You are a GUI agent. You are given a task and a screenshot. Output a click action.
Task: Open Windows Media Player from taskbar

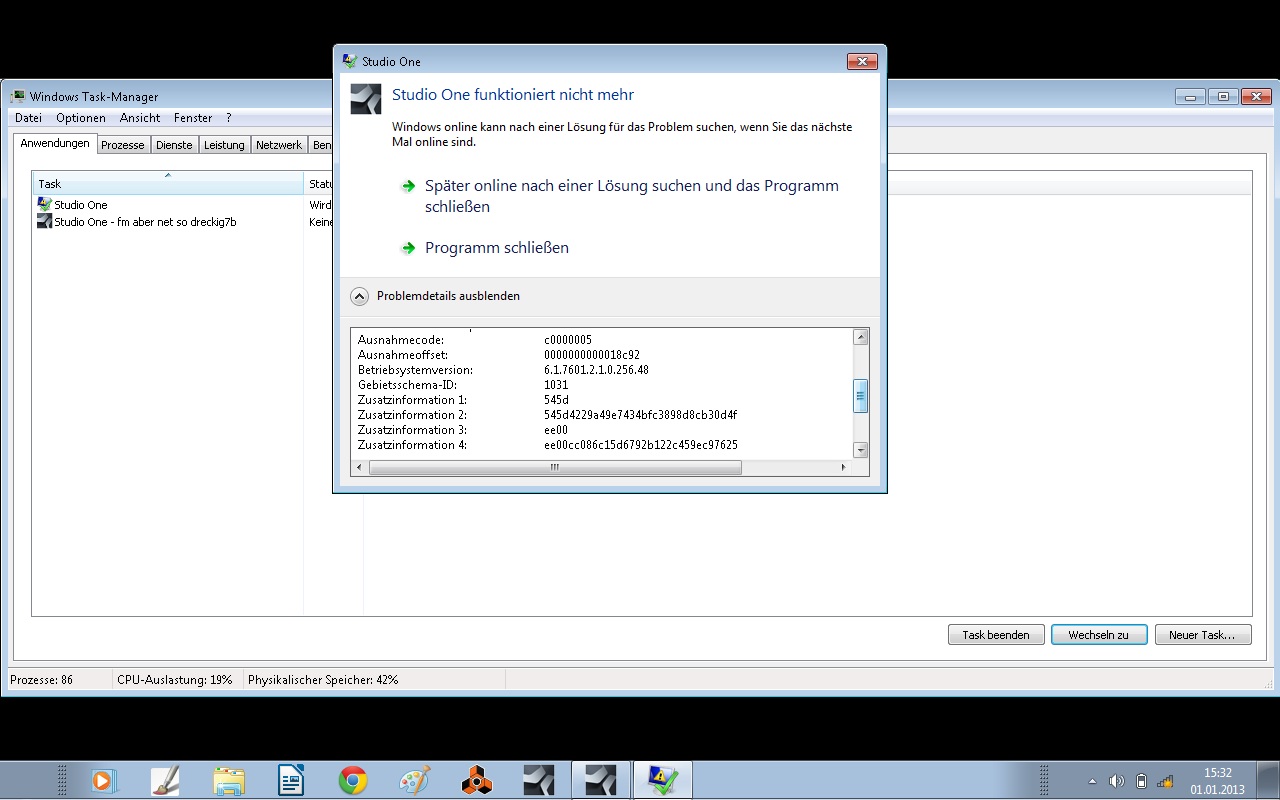click(x=102, y=780)
